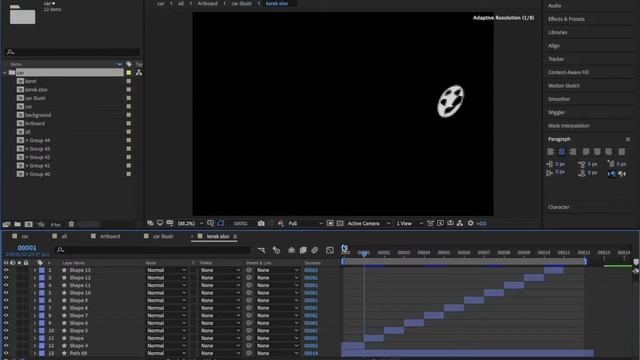The width and height of the screenshot is (640, 360).
Task: Expand the Shape 10 layer properties
Action: click(35, 293)
